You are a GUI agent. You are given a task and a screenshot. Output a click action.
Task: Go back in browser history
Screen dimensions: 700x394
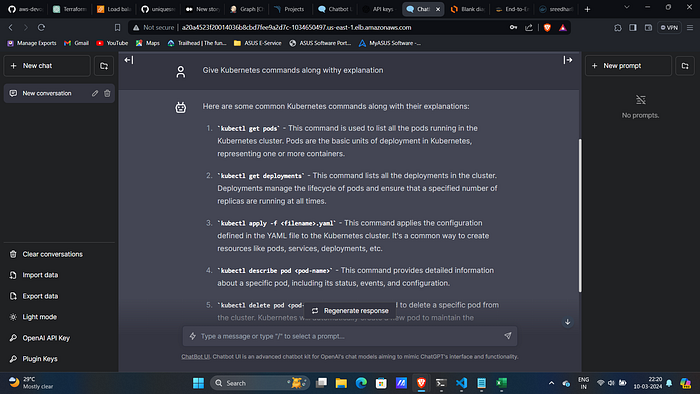tap(11, 28)
